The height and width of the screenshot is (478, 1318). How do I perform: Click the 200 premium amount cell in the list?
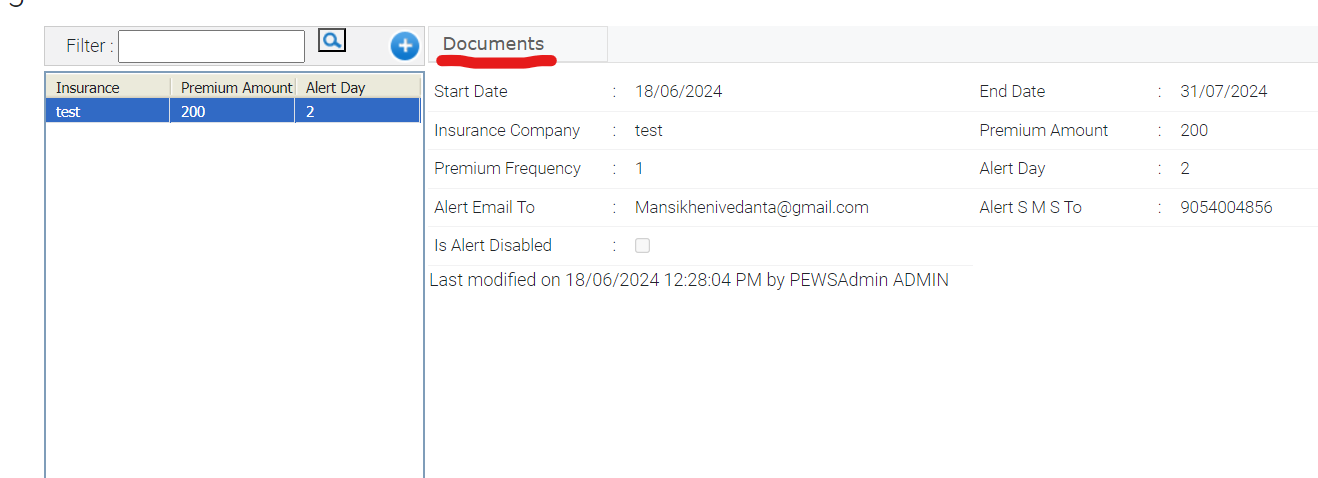233,112
